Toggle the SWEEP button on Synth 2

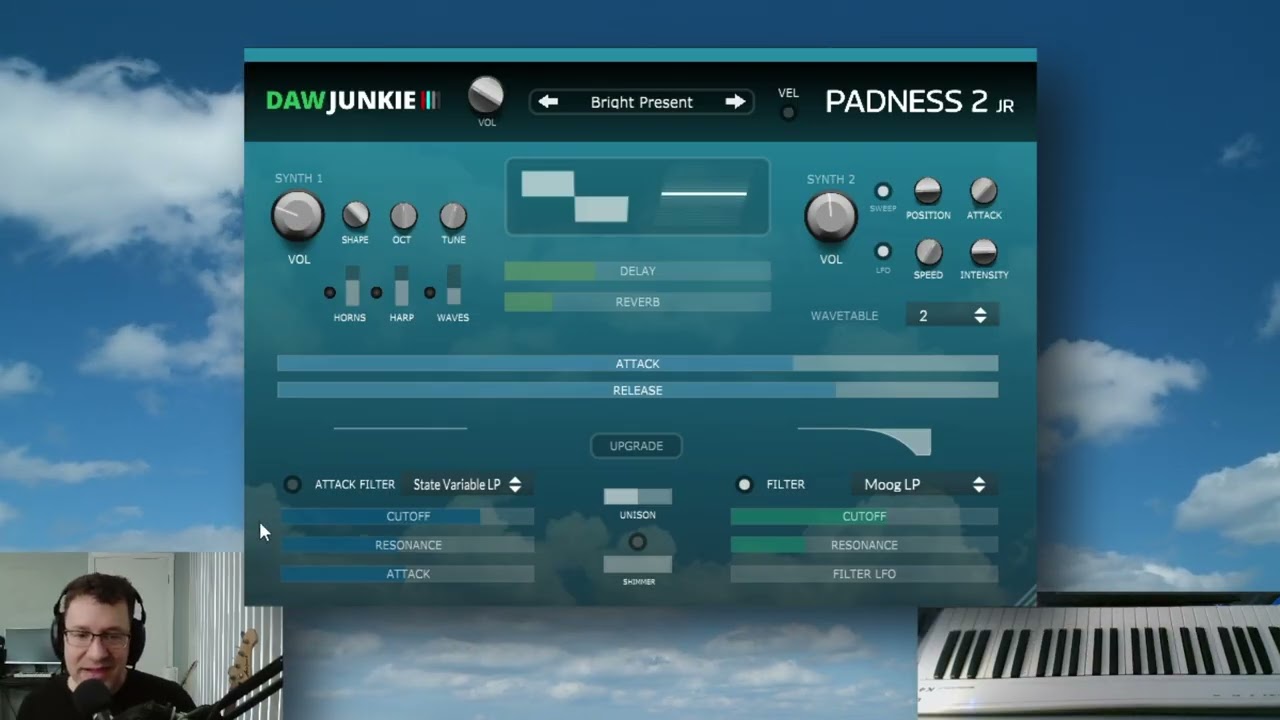pos(882,191)
